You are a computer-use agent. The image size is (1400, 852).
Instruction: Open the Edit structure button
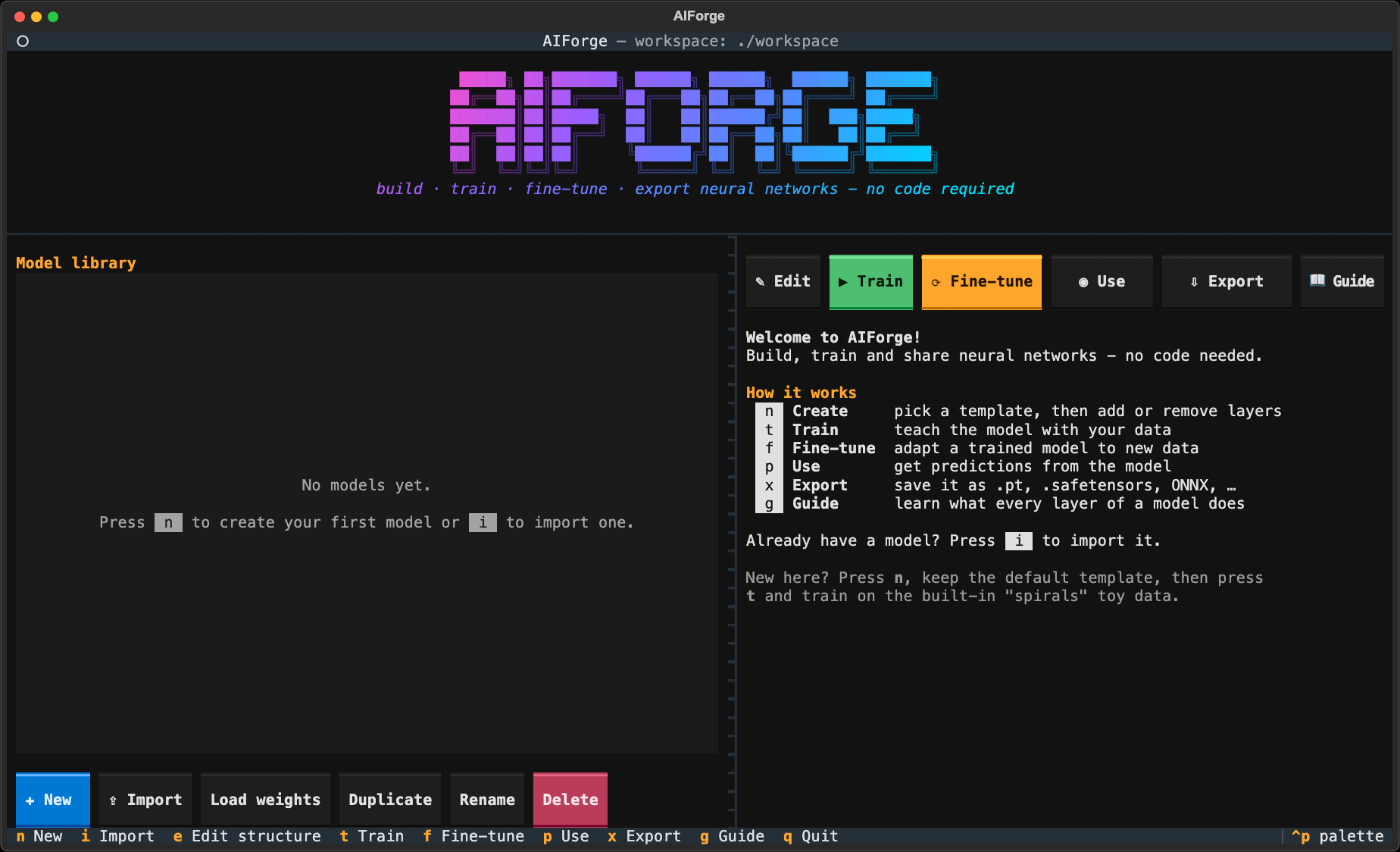(x=783, y=281)
